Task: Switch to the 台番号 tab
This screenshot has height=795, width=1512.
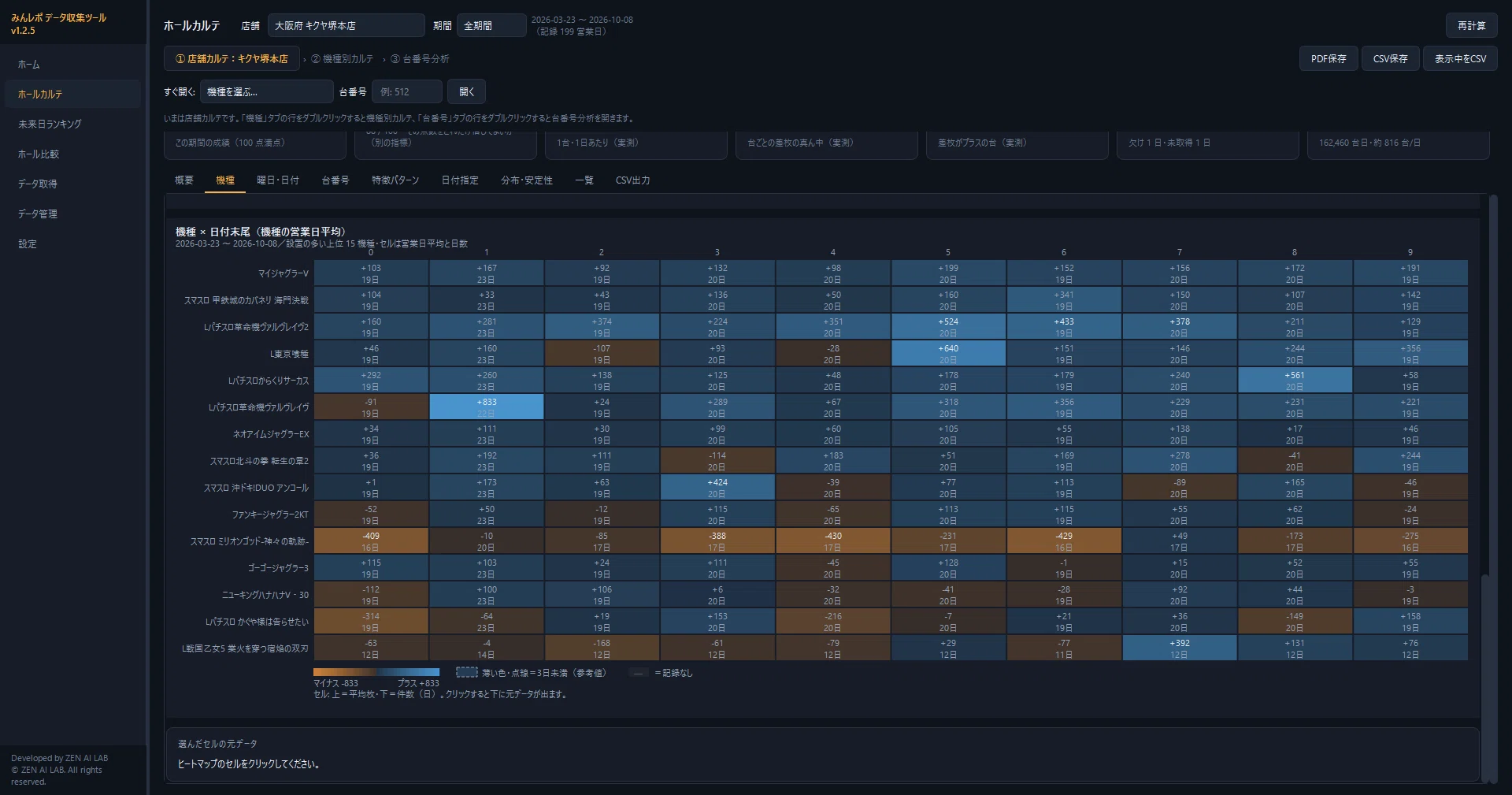Action: point(335,180)
